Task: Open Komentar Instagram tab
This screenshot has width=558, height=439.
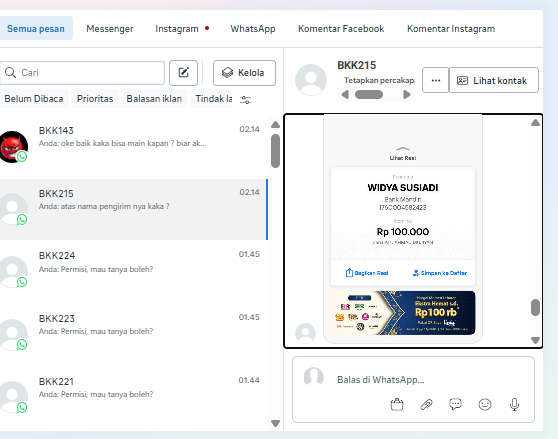Action: click(451, 29)
